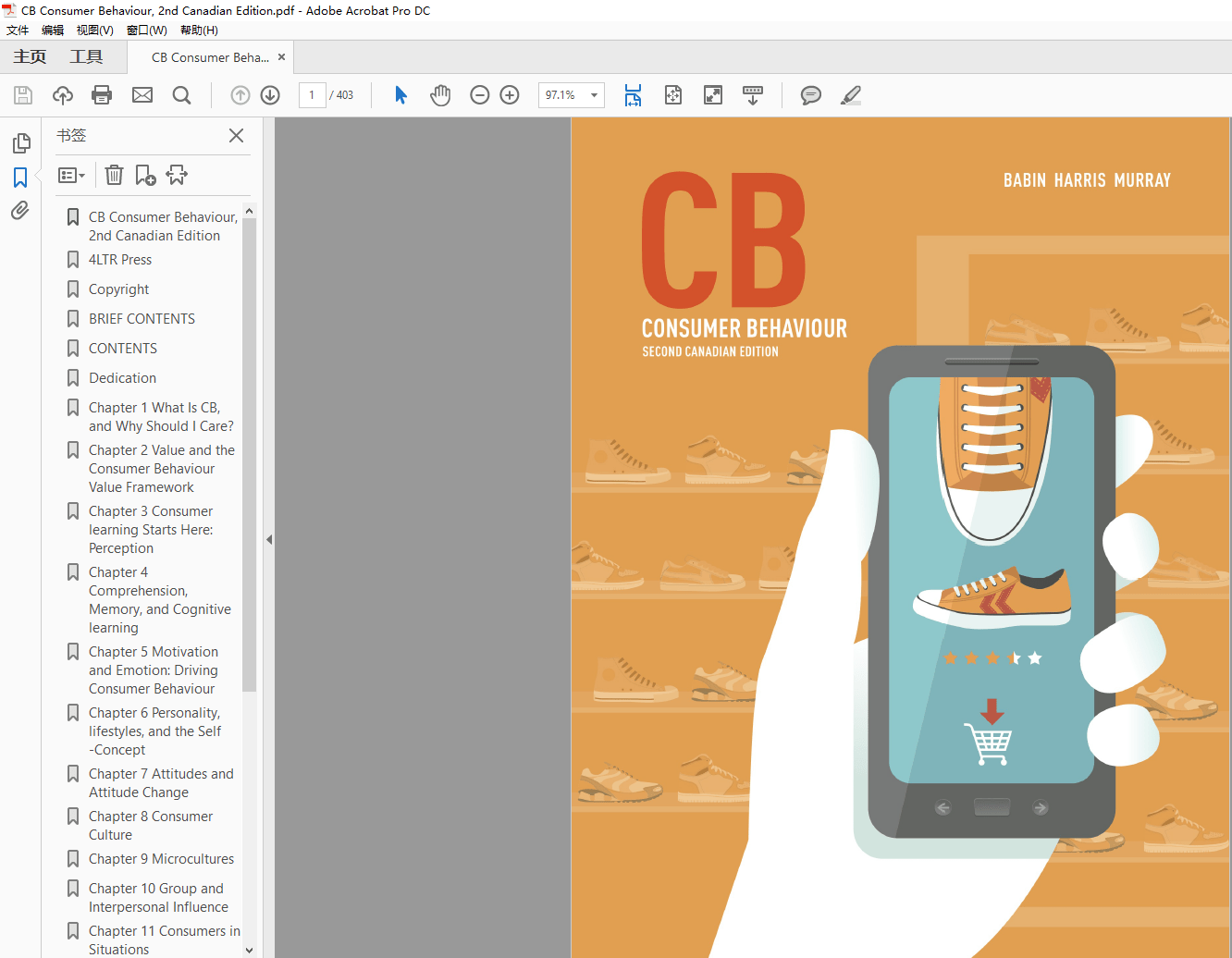The height and width of the screenshot is (958, 1232).
Task: Open the 编辑 menu
Action: pyautogui.click(x=53, y=31)
